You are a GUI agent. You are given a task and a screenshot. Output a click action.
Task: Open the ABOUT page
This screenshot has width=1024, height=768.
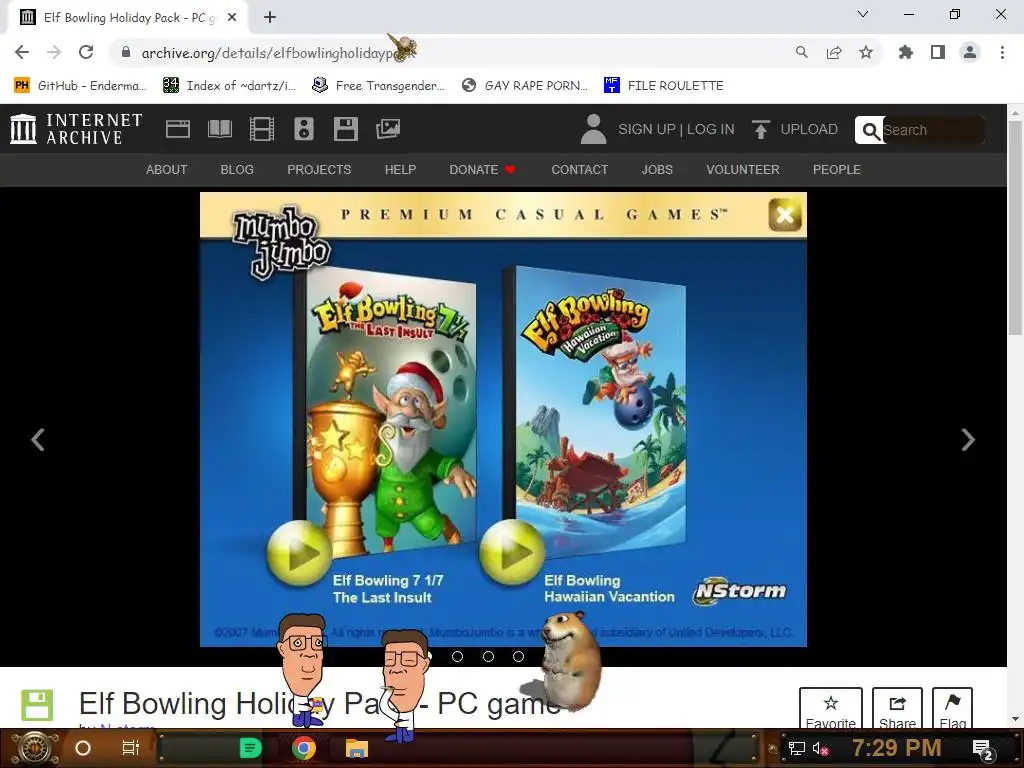[x=167, y=170]
